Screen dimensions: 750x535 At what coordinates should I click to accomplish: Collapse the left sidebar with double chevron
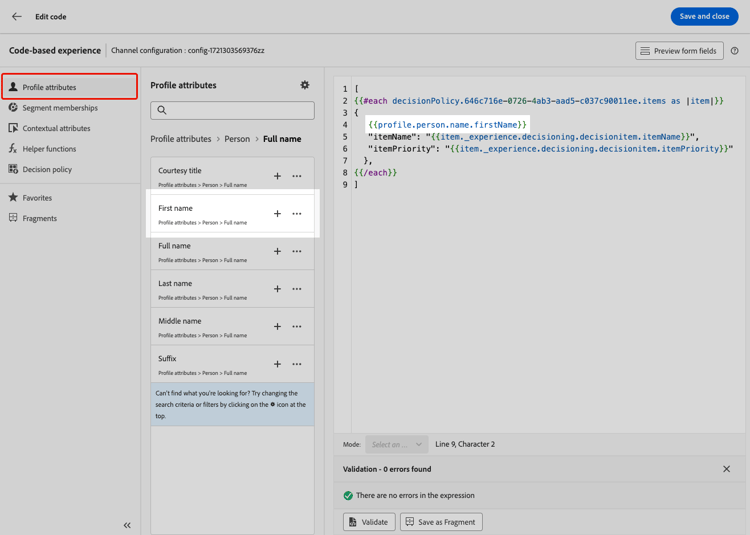(127, 525)
